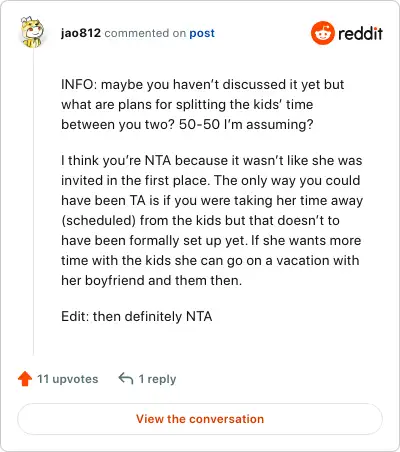
Task: Click the vertical comment thread line
Action: pos(33,202)
